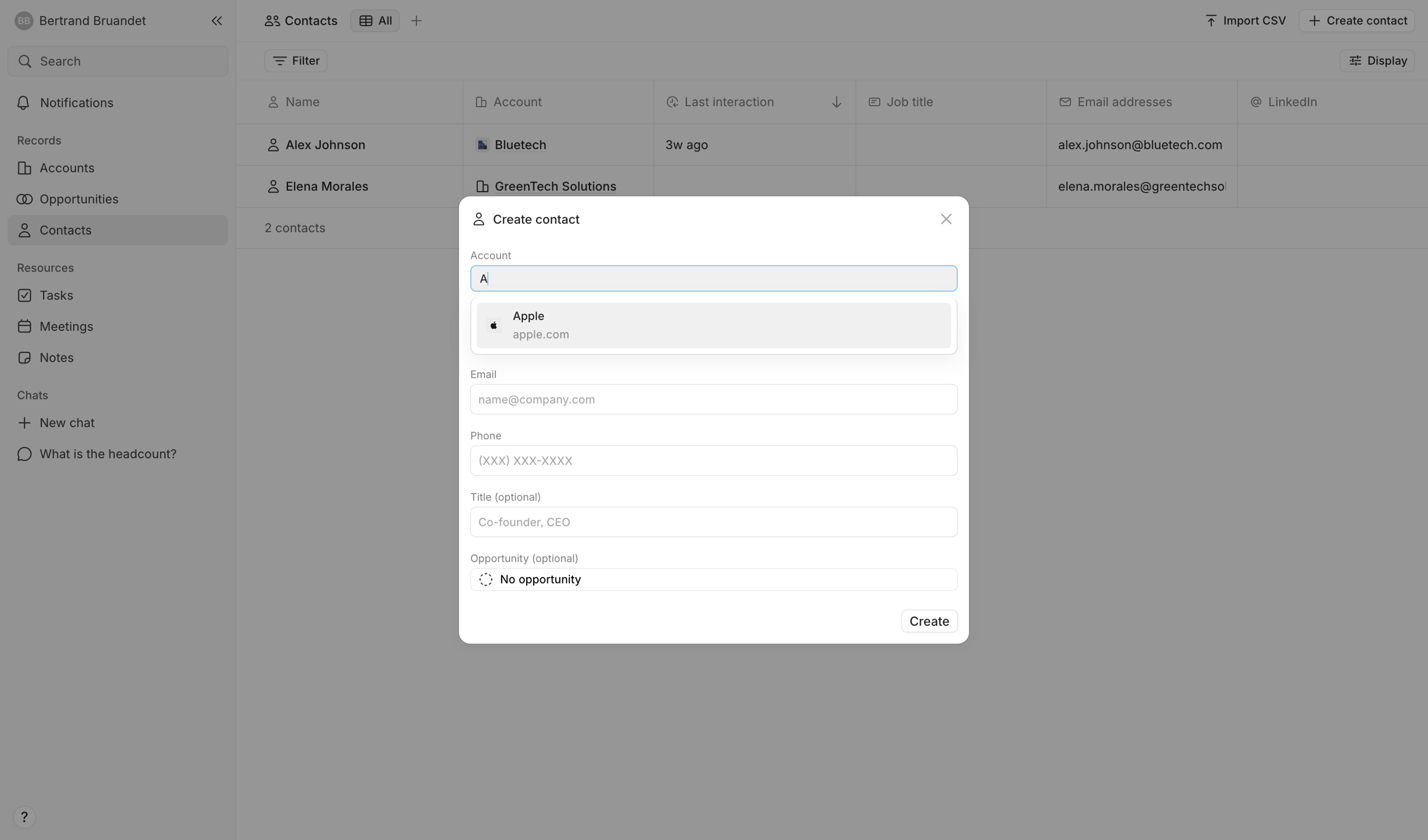This screenshot has height=840, width=1428.
Task: Focus the Email input field
Action: coord(713,399)
